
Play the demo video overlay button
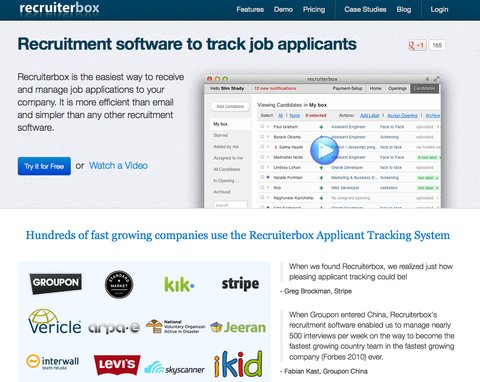point(324,150)
